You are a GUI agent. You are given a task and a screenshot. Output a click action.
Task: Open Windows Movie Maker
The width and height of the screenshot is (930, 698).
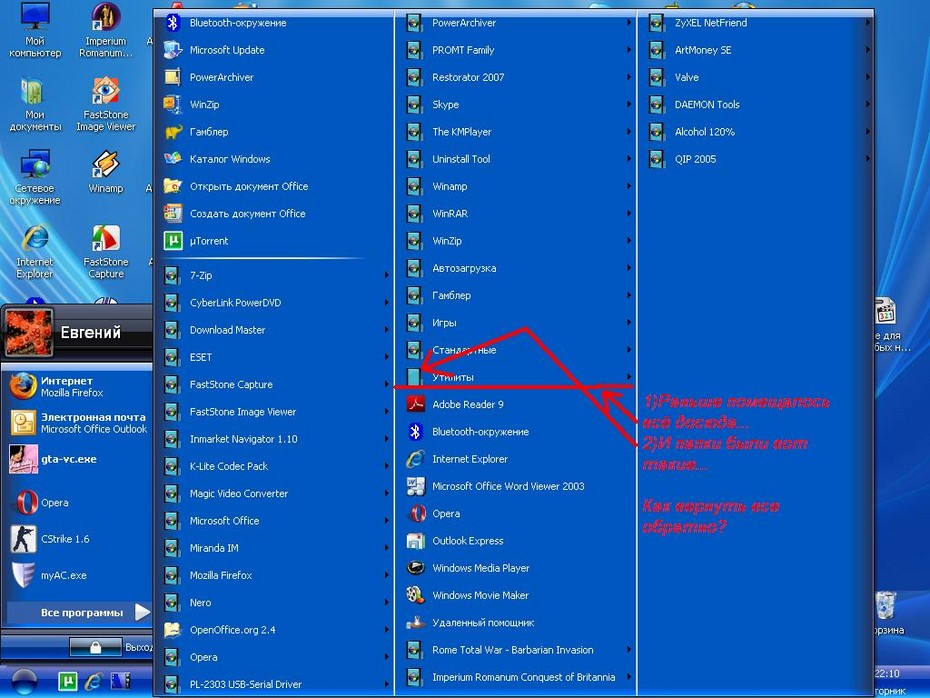(x=515, y=596)
